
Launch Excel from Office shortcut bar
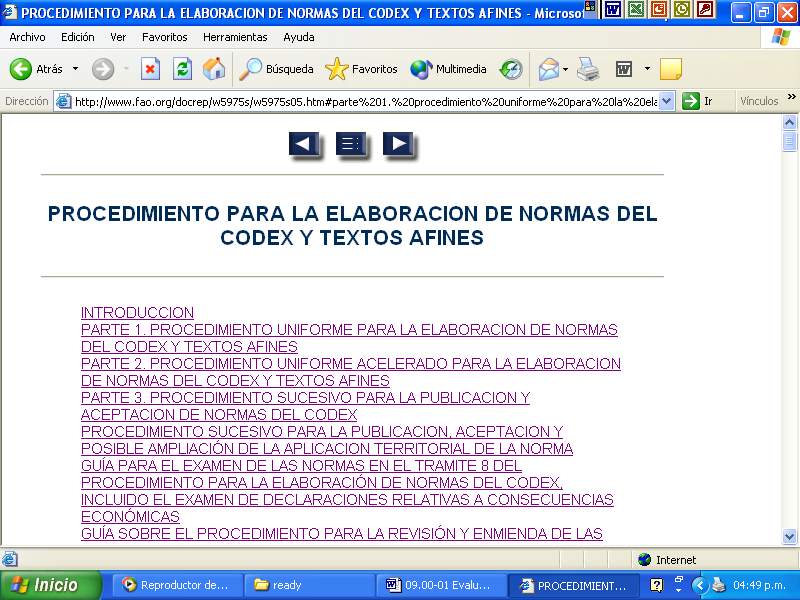tap(636, 9)
